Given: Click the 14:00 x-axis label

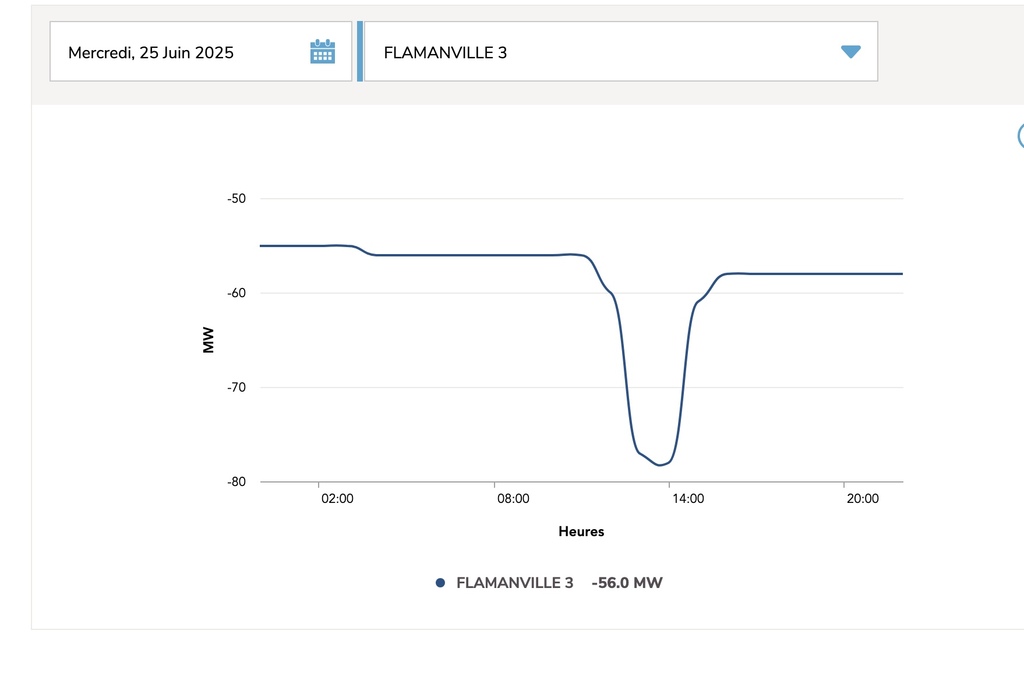Looking at the screenshot, I should (x=688, y=498).
